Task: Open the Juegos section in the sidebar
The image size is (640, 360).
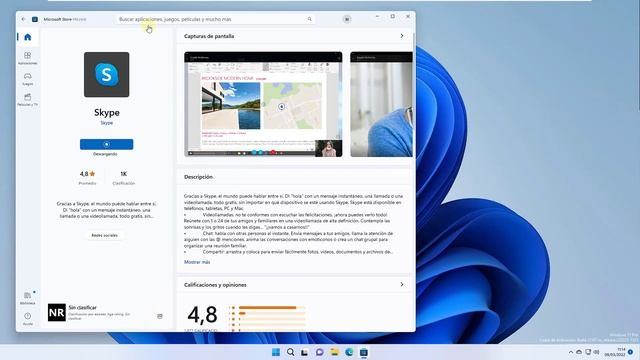Action: click(28, 79)
